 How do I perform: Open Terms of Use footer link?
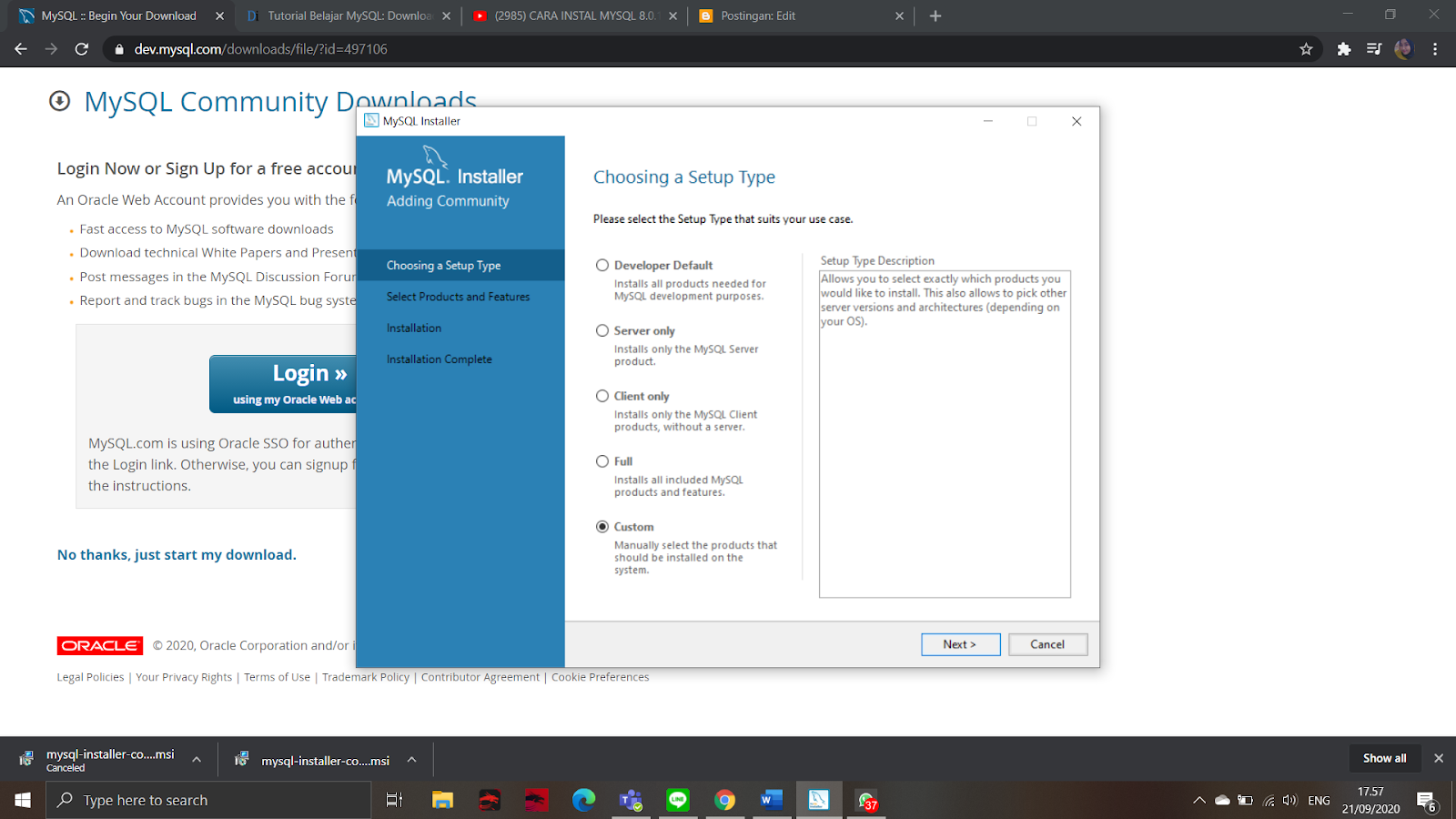tap(277, 677)
